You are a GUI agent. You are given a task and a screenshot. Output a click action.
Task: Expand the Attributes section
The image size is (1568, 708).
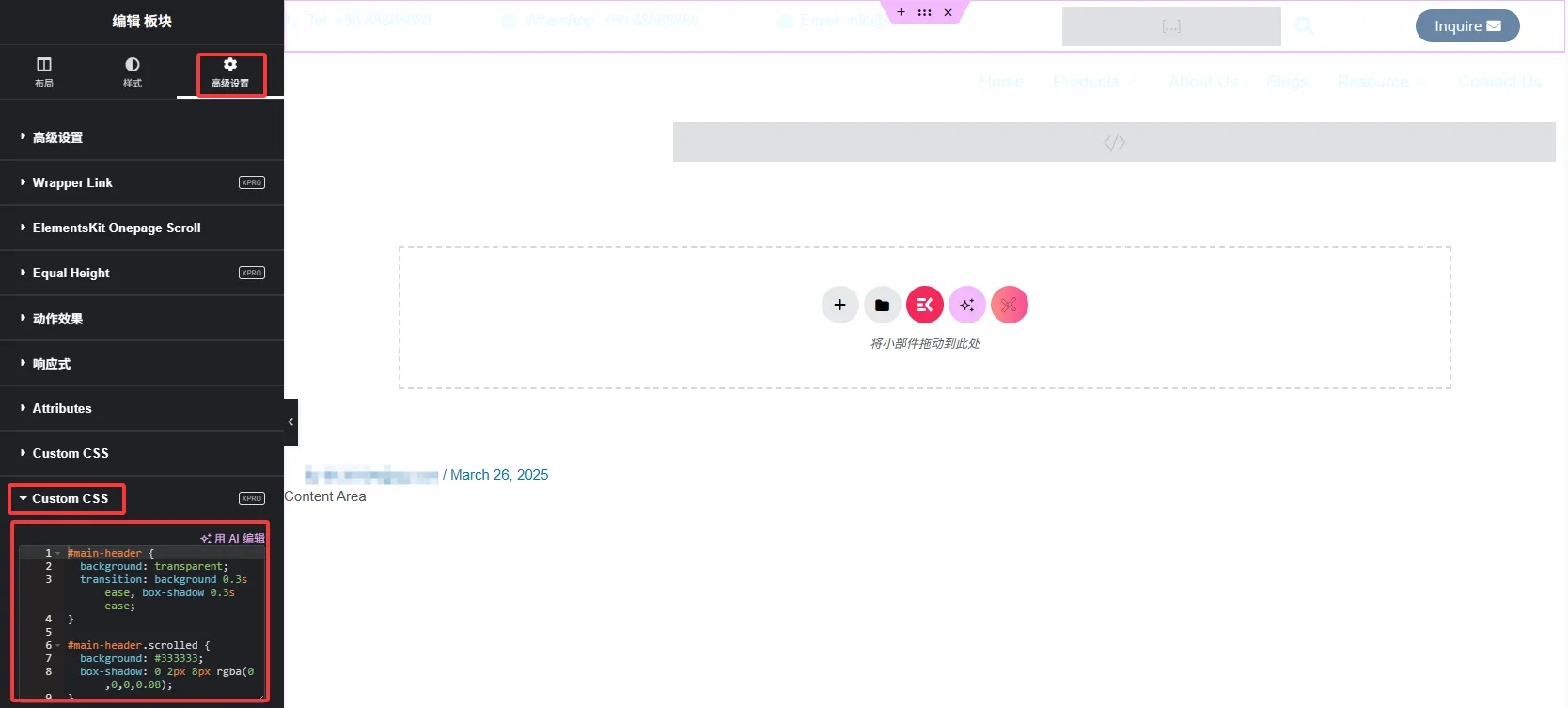click(x=62, y=408)
